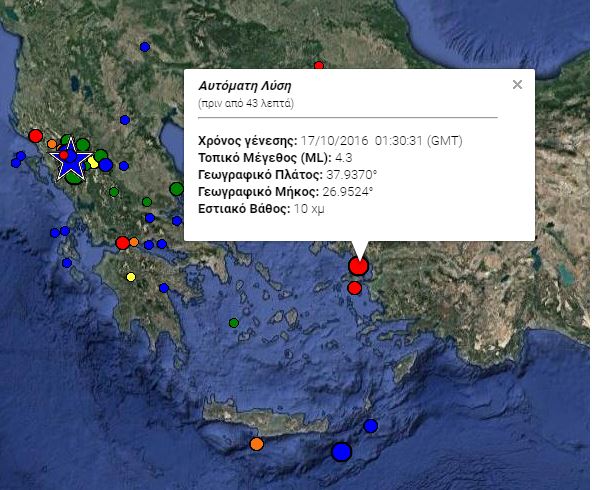The width and height of the screenshot is (592, 490).
Task: Click the origin time '17/10/2016 01:30:31 (GMT)'
Action: pyautogui.click(x=381, y=141)
